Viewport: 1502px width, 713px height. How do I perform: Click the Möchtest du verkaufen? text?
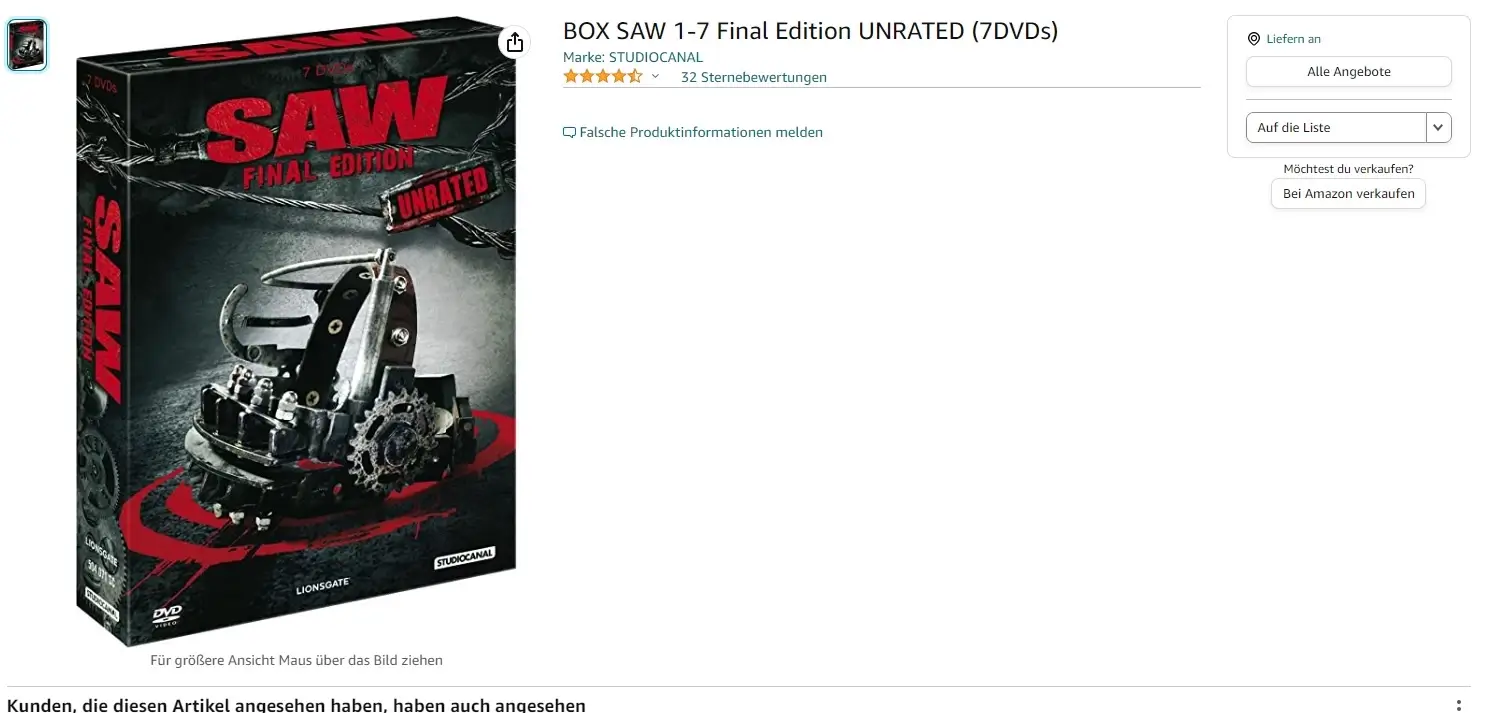pos(1348,169)
